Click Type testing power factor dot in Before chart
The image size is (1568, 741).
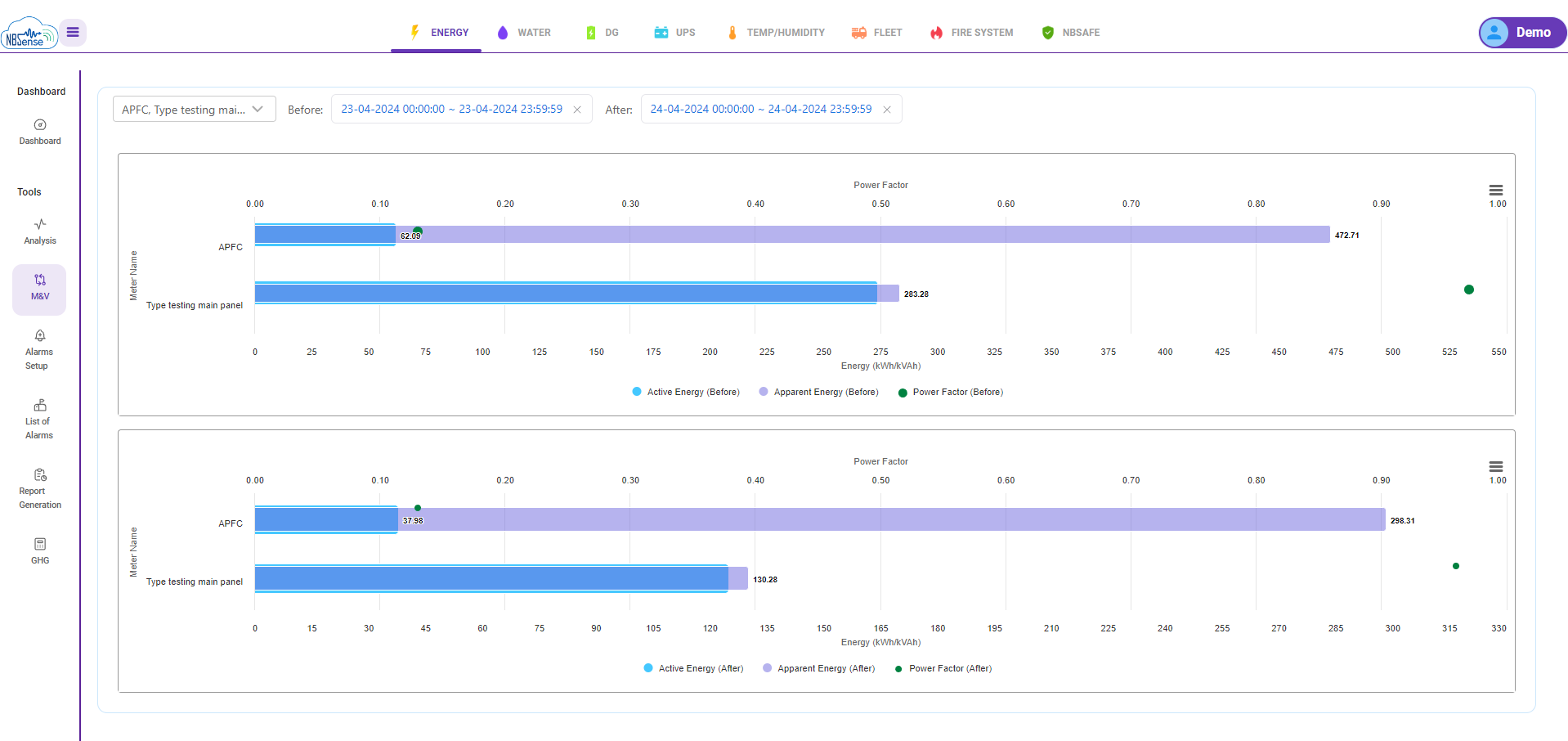(1469, 290)
